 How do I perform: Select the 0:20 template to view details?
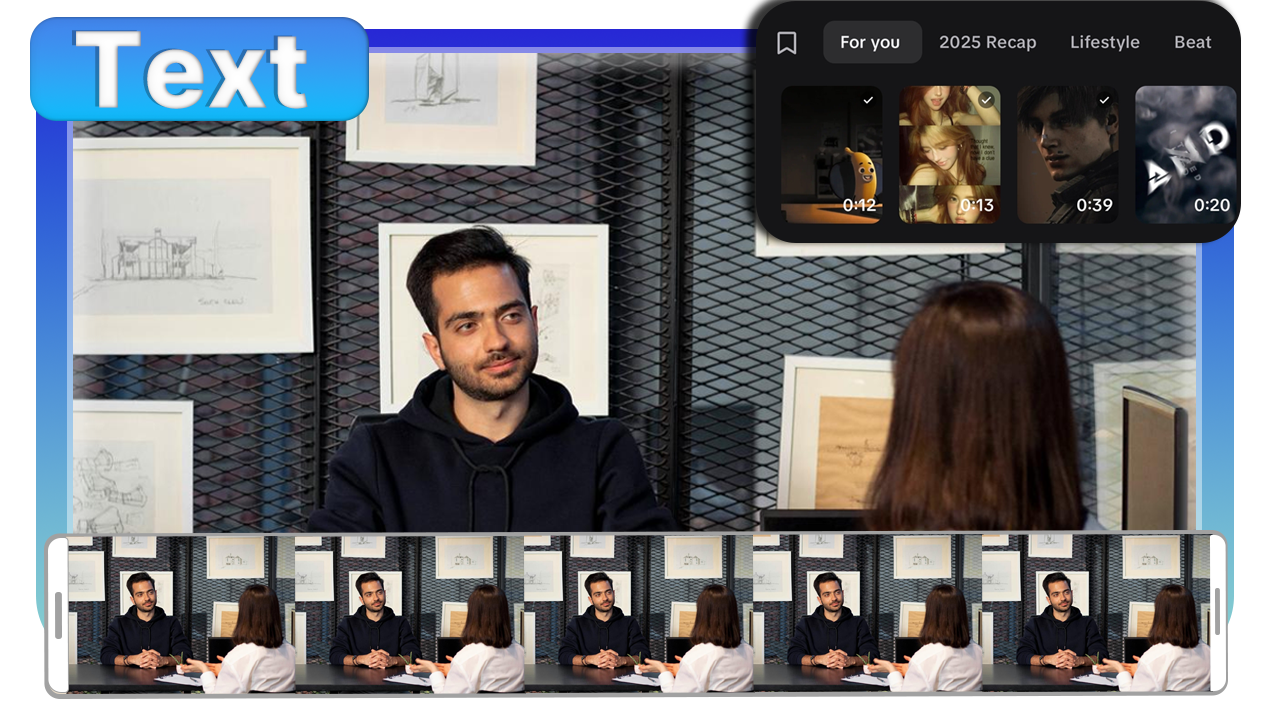1185,155
